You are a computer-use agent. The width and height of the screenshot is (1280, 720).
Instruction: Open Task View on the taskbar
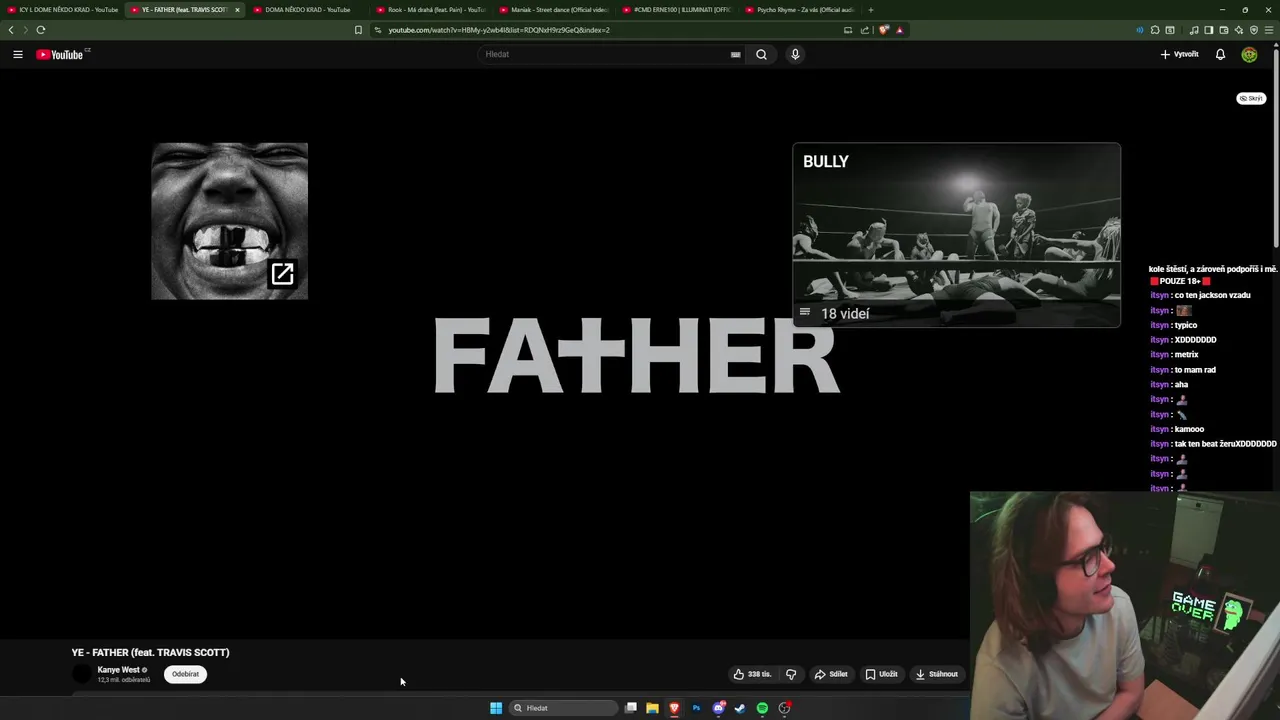[x=631, y=708]
